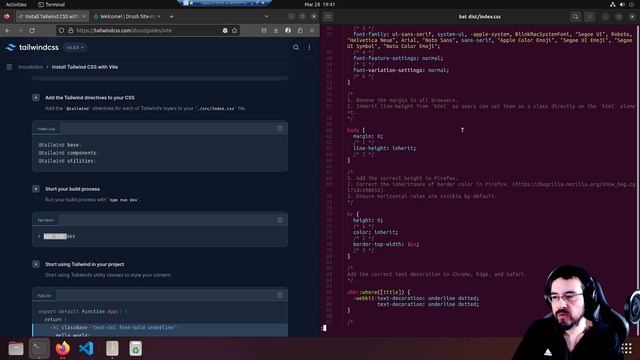Copy the Terminal npm run dev command
640x360 pixels.
tap(280, 220)
